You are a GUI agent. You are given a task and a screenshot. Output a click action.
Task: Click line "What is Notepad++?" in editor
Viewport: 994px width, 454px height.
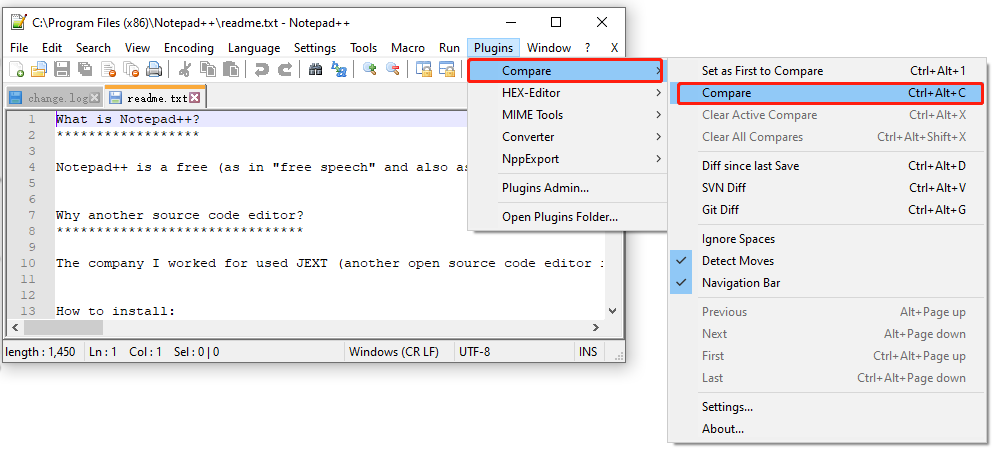coord(128,119)
